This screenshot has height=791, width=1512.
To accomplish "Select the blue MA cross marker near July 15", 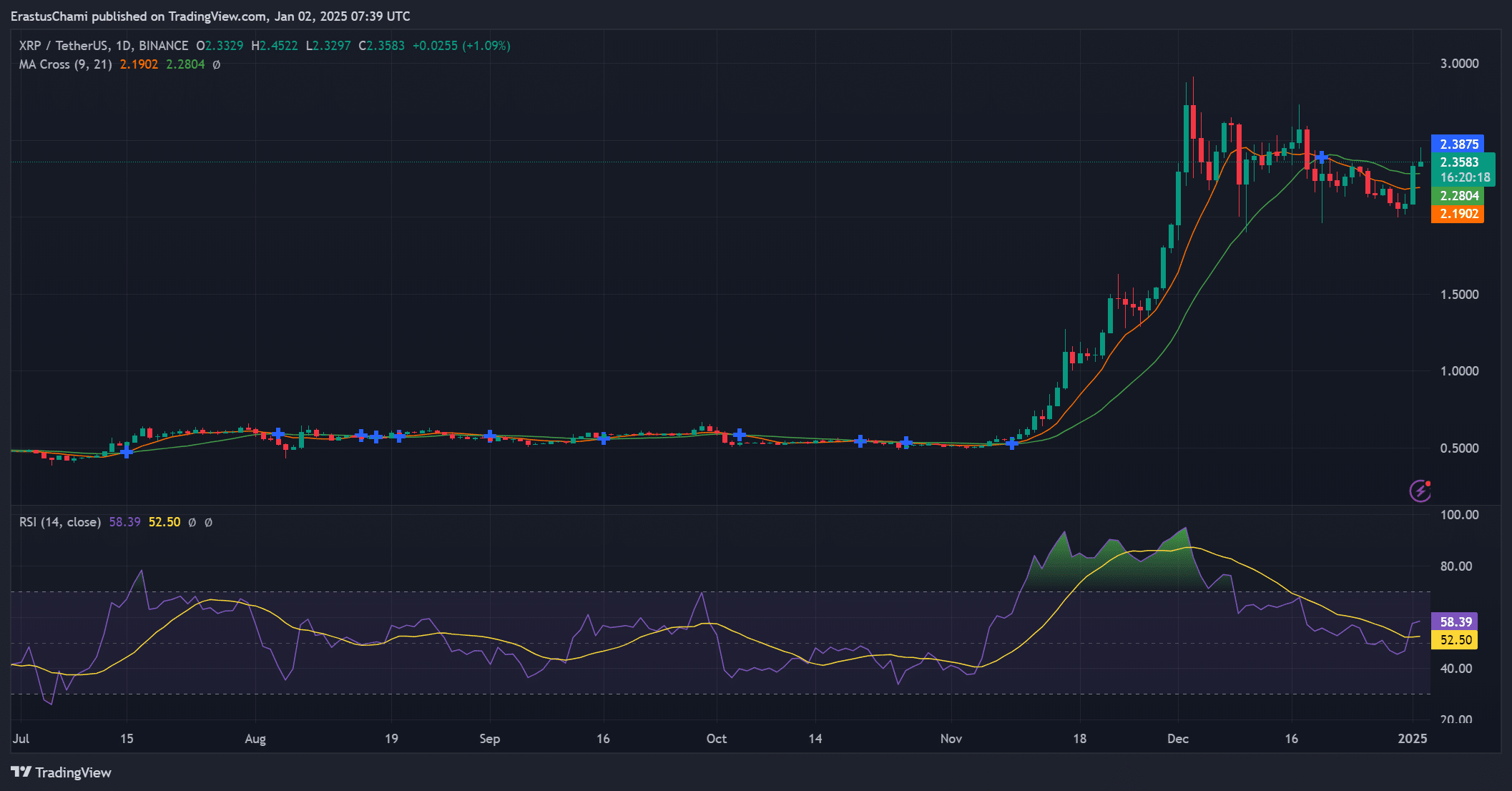I will [x=127, y=451].
